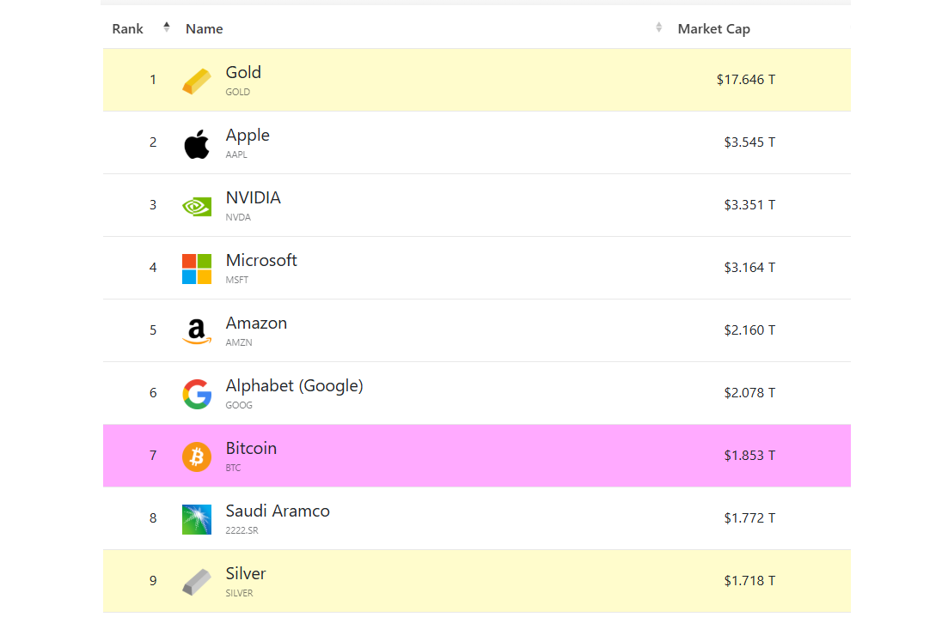Screen dimensions: 948x623
Task: Click the Silver bar icon
Action: (196, 582)
